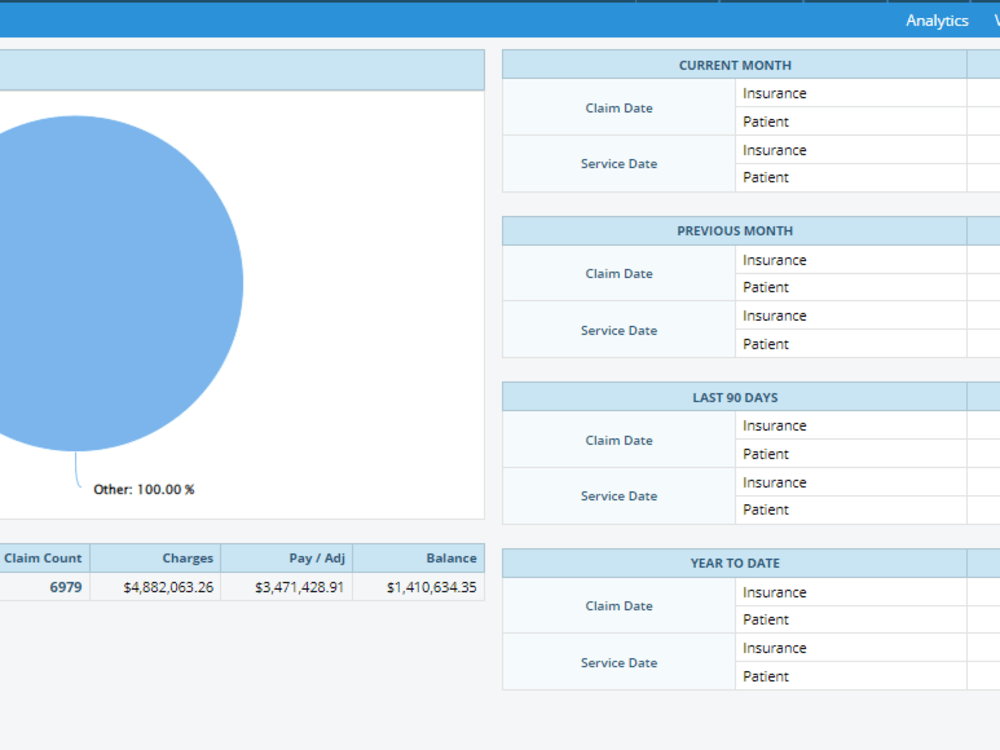Click Current Month Service Date Patient row
Screen dimensions: 1000x750
(851, 177)
